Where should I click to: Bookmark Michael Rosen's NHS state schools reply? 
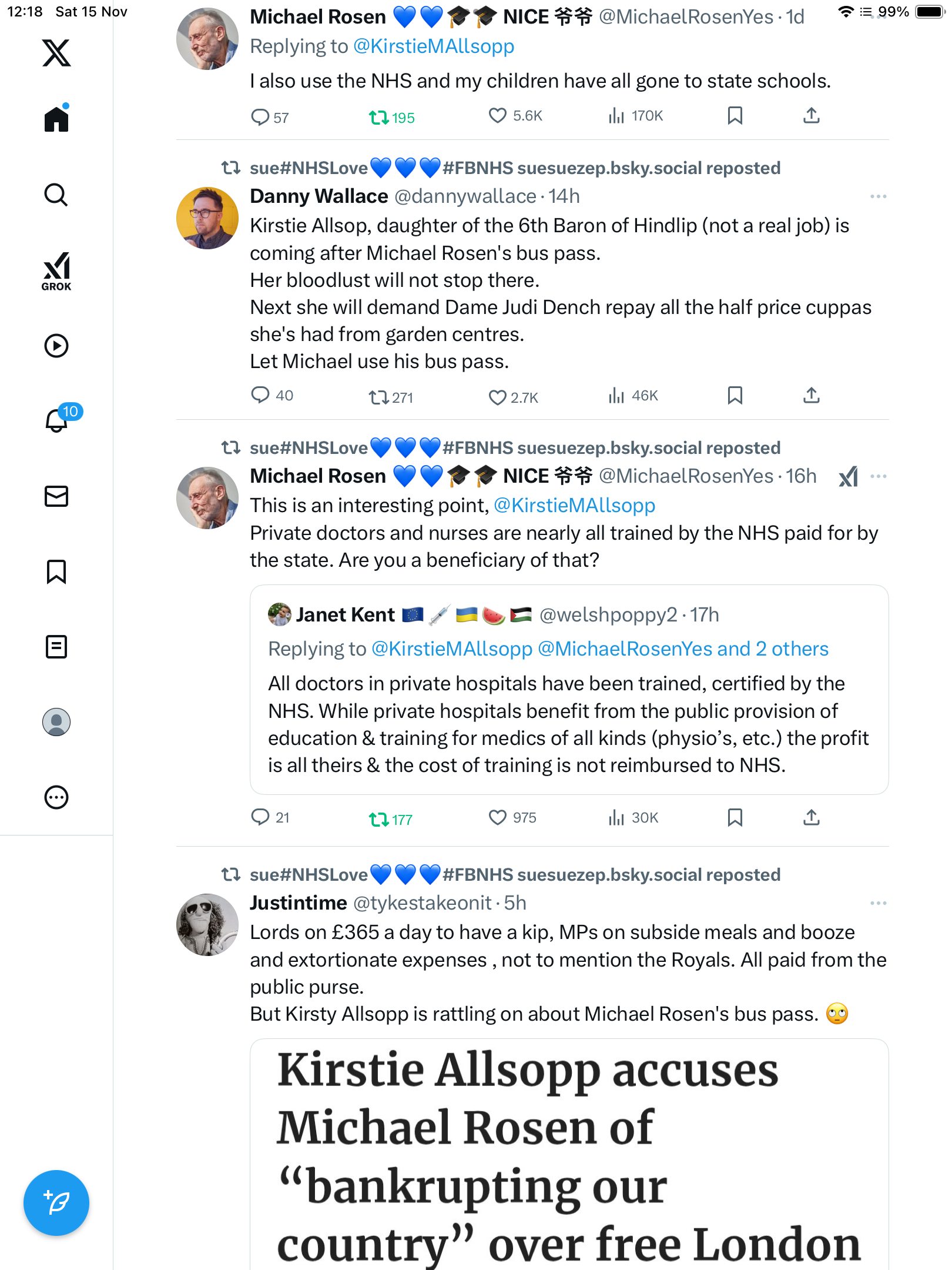(x=735, y=116)
